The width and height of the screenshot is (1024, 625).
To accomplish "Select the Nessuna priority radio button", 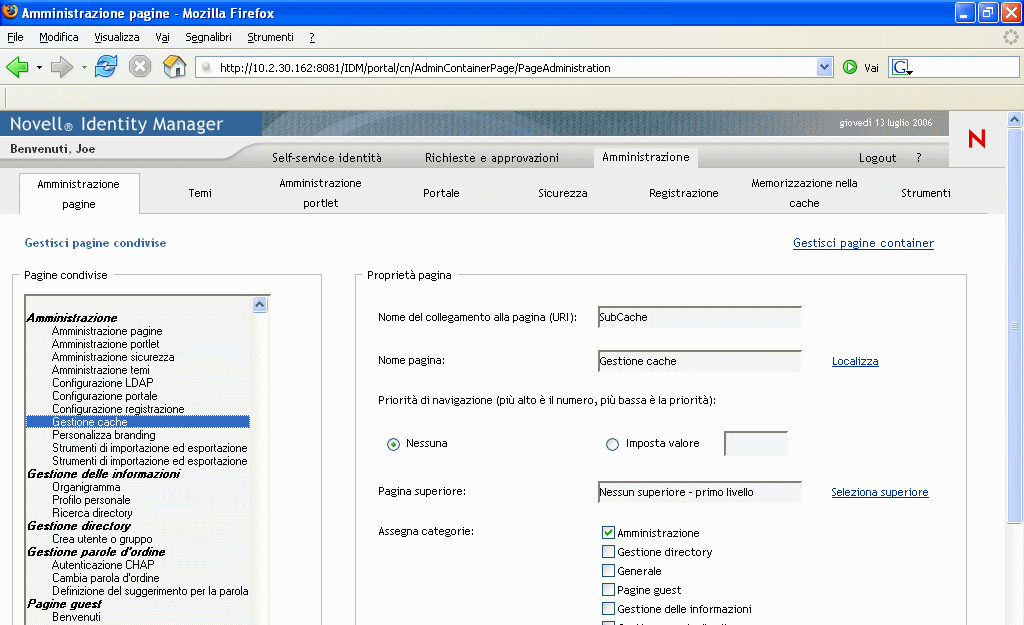I will click(393, 444).
